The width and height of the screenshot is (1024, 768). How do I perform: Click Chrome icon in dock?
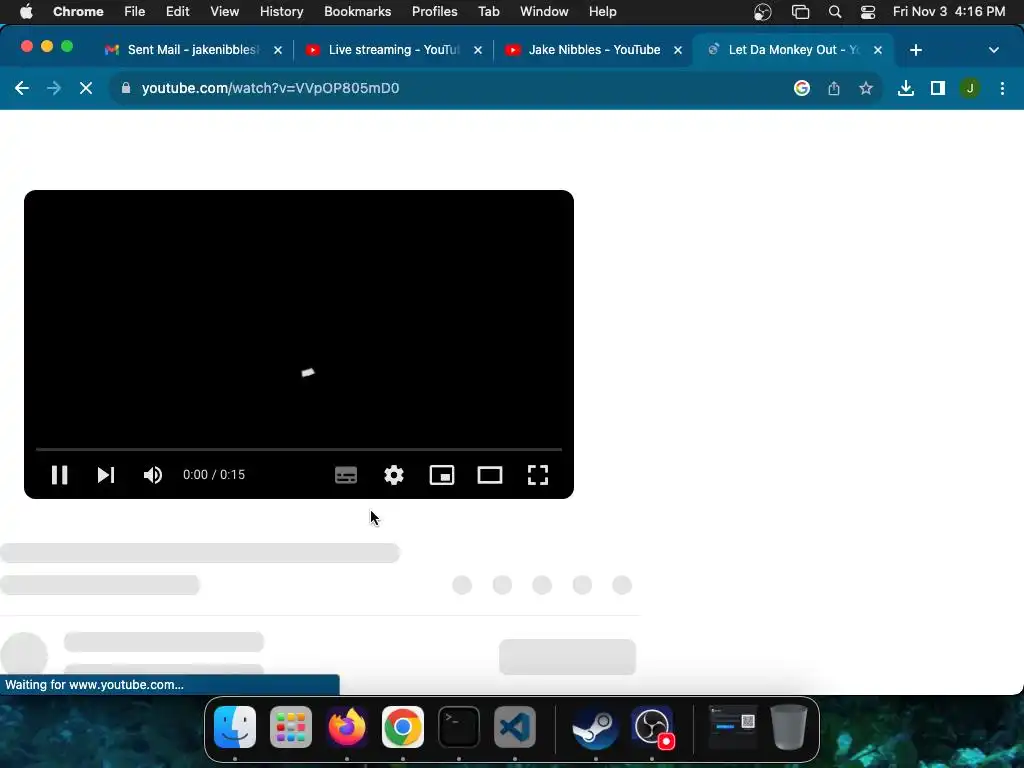pos(403,727)
